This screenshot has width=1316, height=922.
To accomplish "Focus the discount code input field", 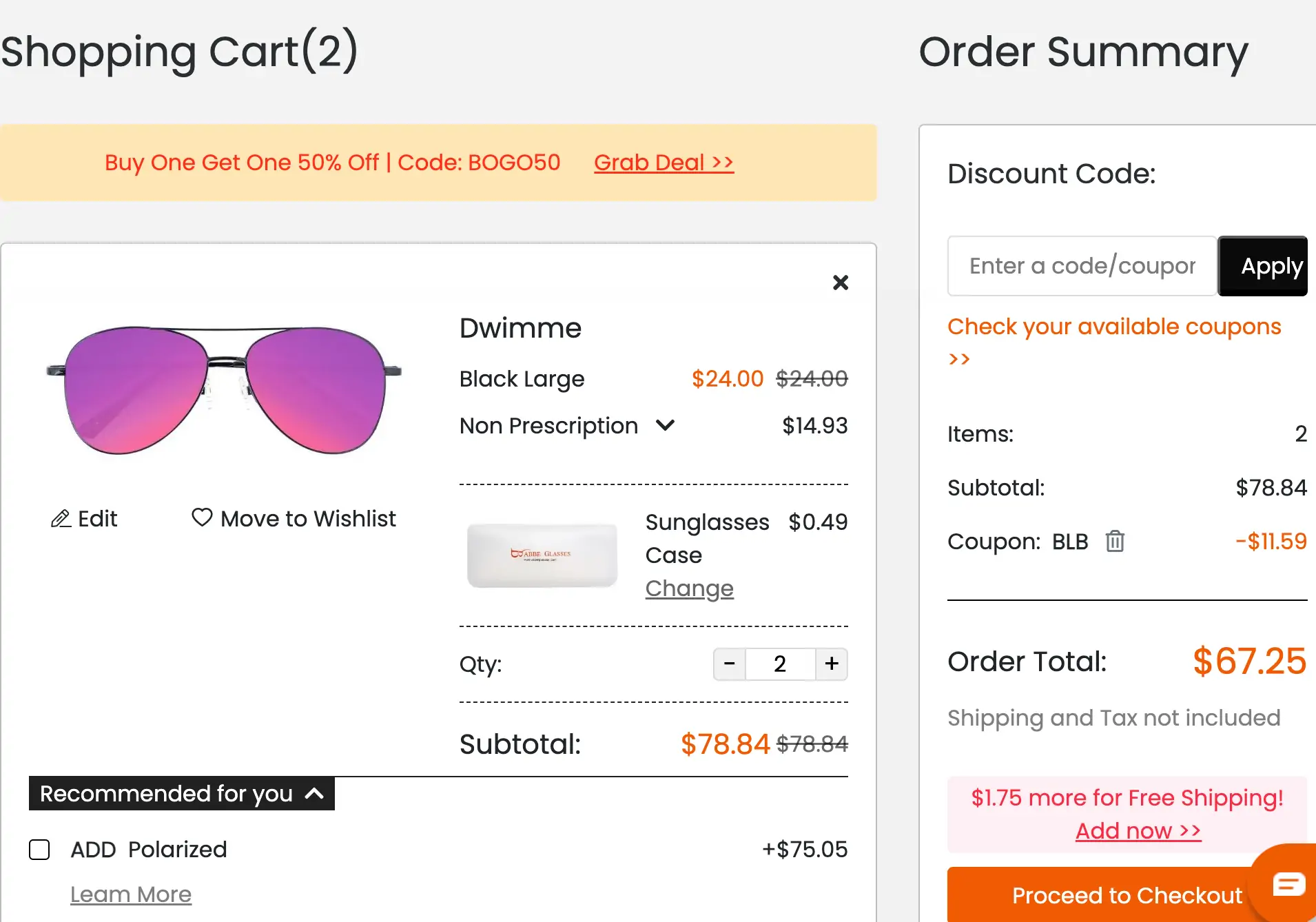I will point(1082,266).
